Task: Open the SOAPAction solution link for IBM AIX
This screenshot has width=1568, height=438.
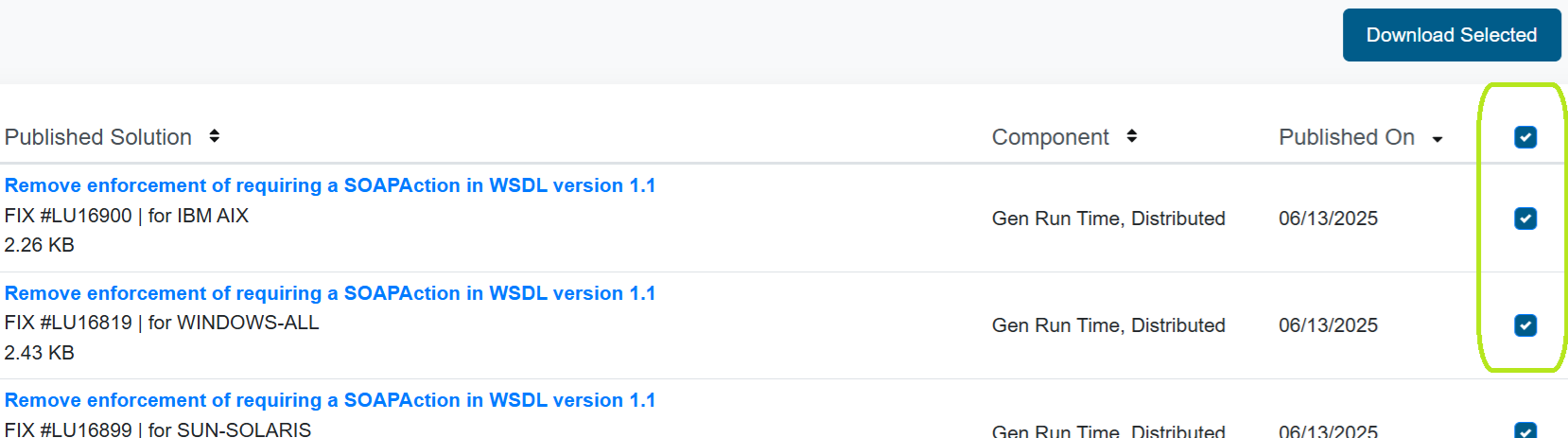Action: pos(330,185)
